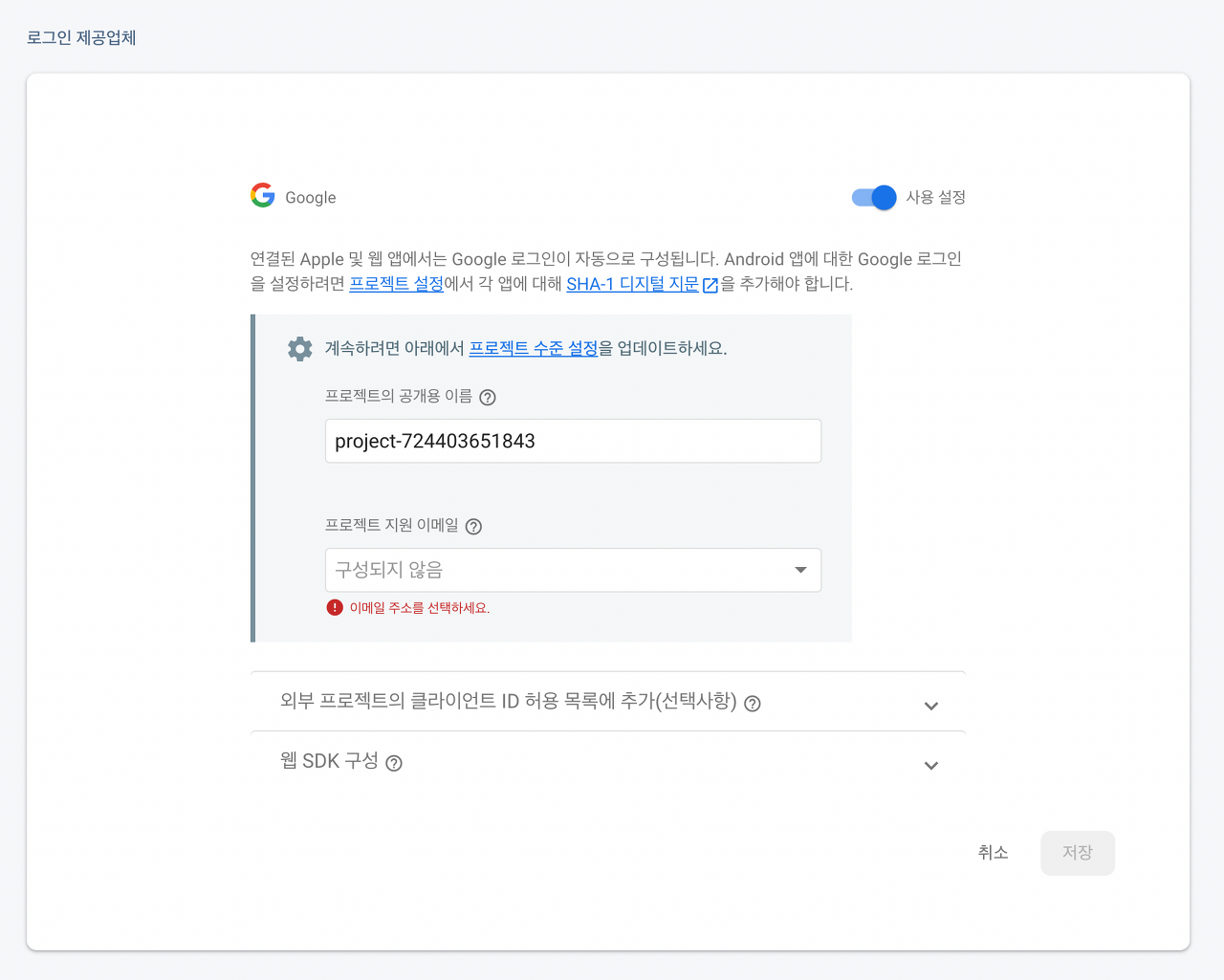This screenshot has width=1224, height=980.
Task: Open the 프로젝트 지원 이메일 dropdown
Action: 573,570
